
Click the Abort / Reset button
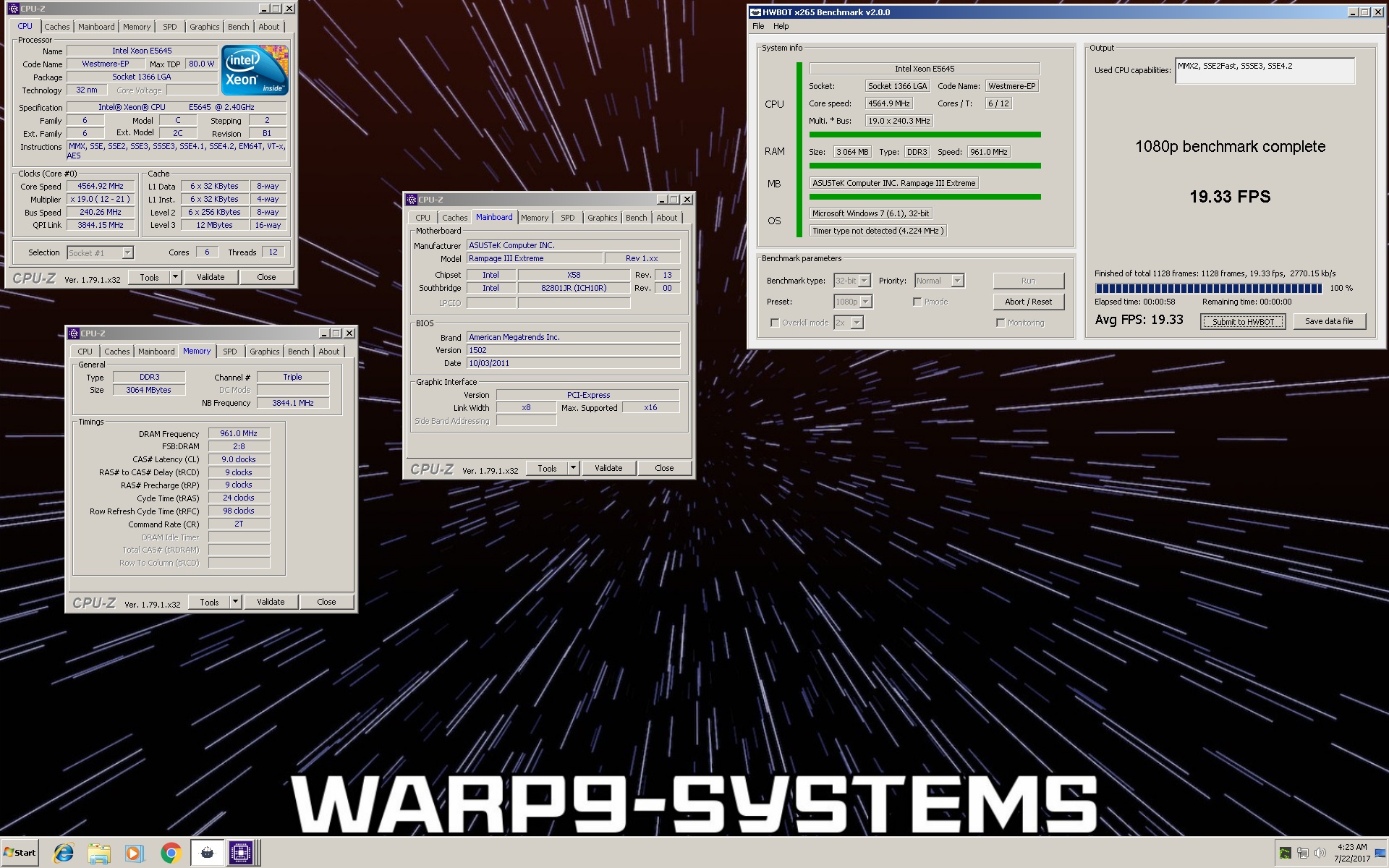click(1028, 302)
